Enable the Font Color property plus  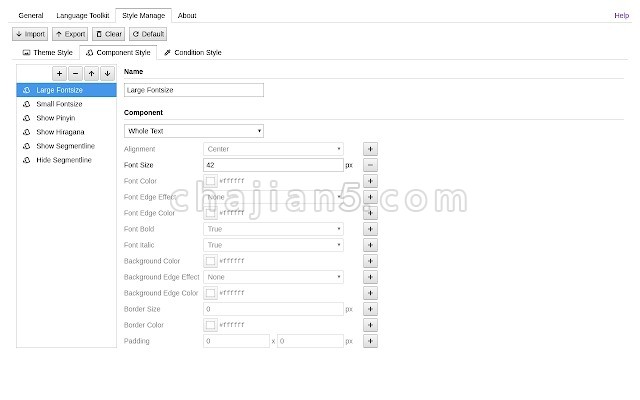click(x=370, y=181)
